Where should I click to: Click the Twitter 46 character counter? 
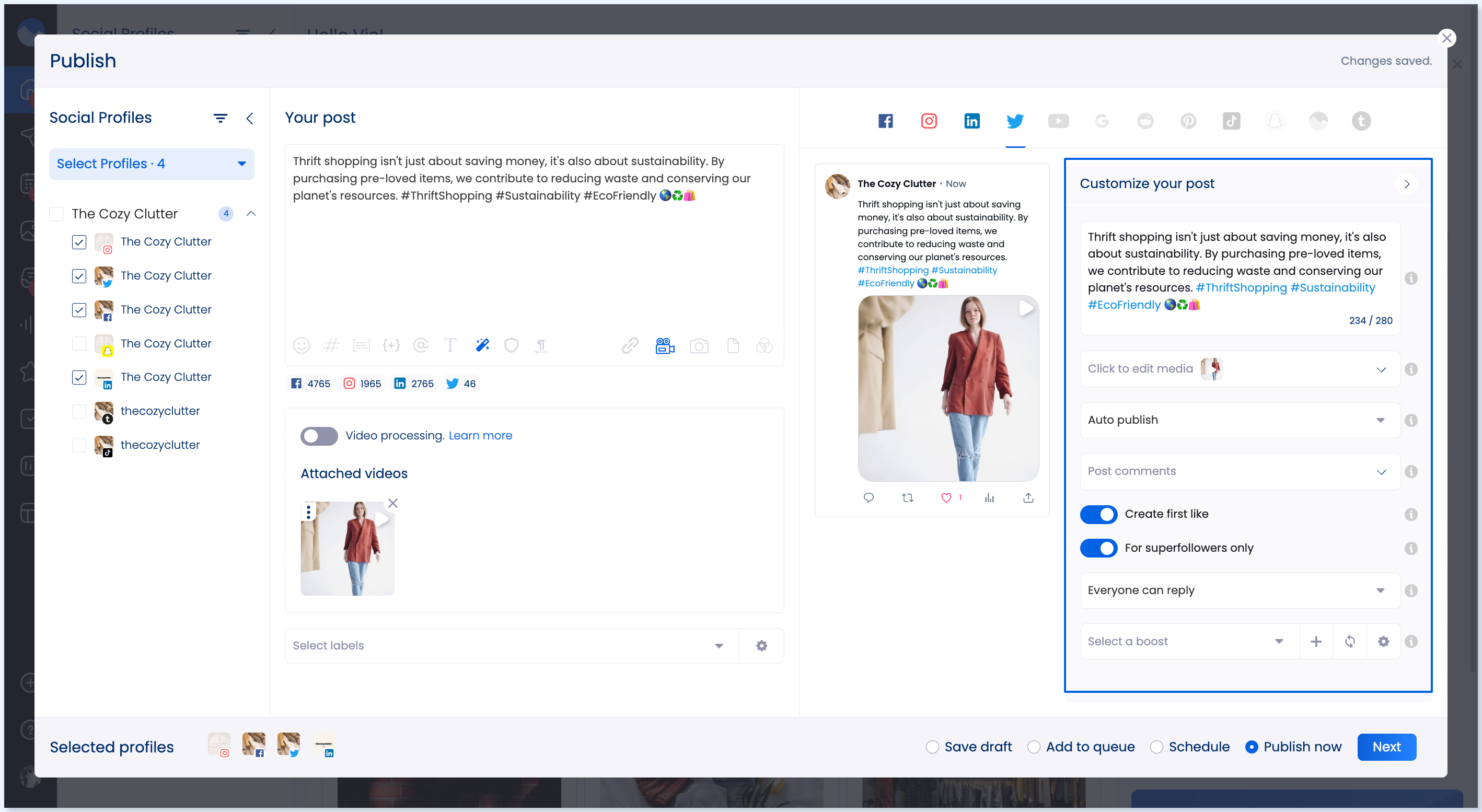click(x=461, y=384)
